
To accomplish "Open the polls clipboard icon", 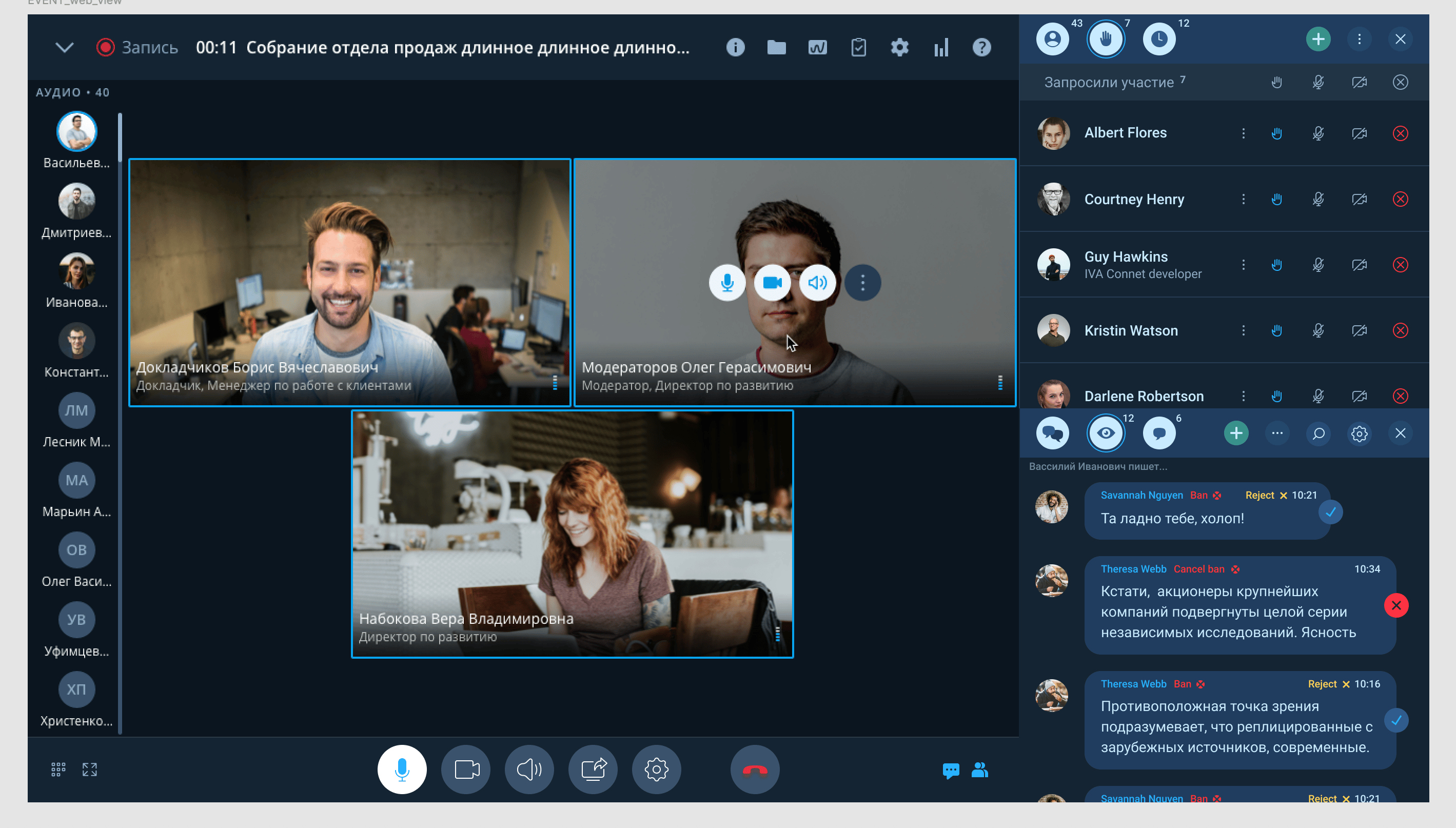I will [858, 47].
